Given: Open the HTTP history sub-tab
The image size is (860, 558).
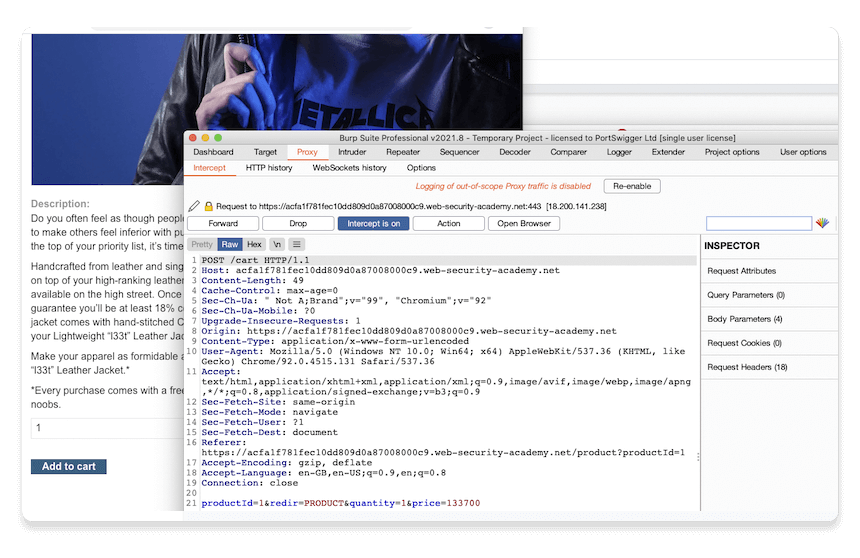Looking at the screenshot, I should click(x=269, y=168).
